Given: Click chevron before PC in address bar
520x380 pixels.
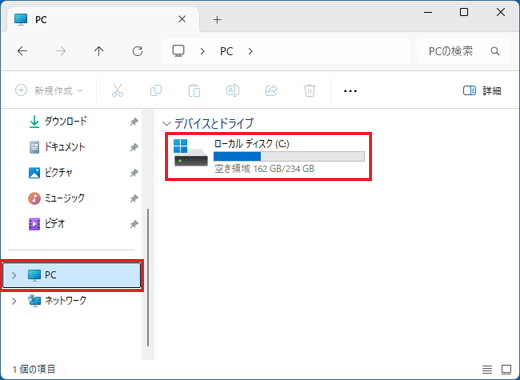Looking at the screenshot, I should (x=202, y=51).
